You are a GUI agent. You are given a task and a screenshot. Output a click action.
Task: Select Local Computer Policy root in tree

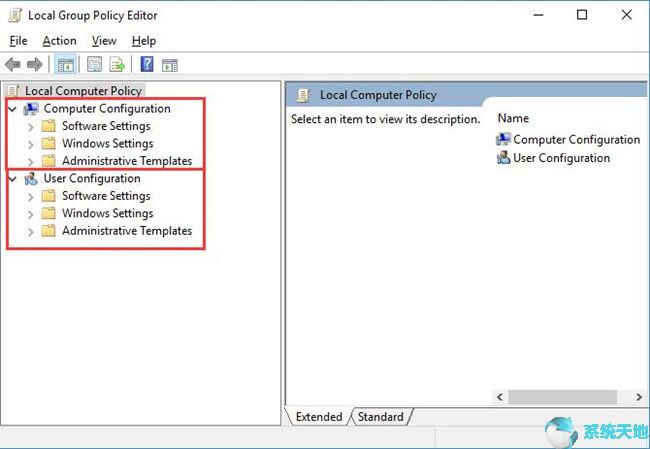pos(83,90)
